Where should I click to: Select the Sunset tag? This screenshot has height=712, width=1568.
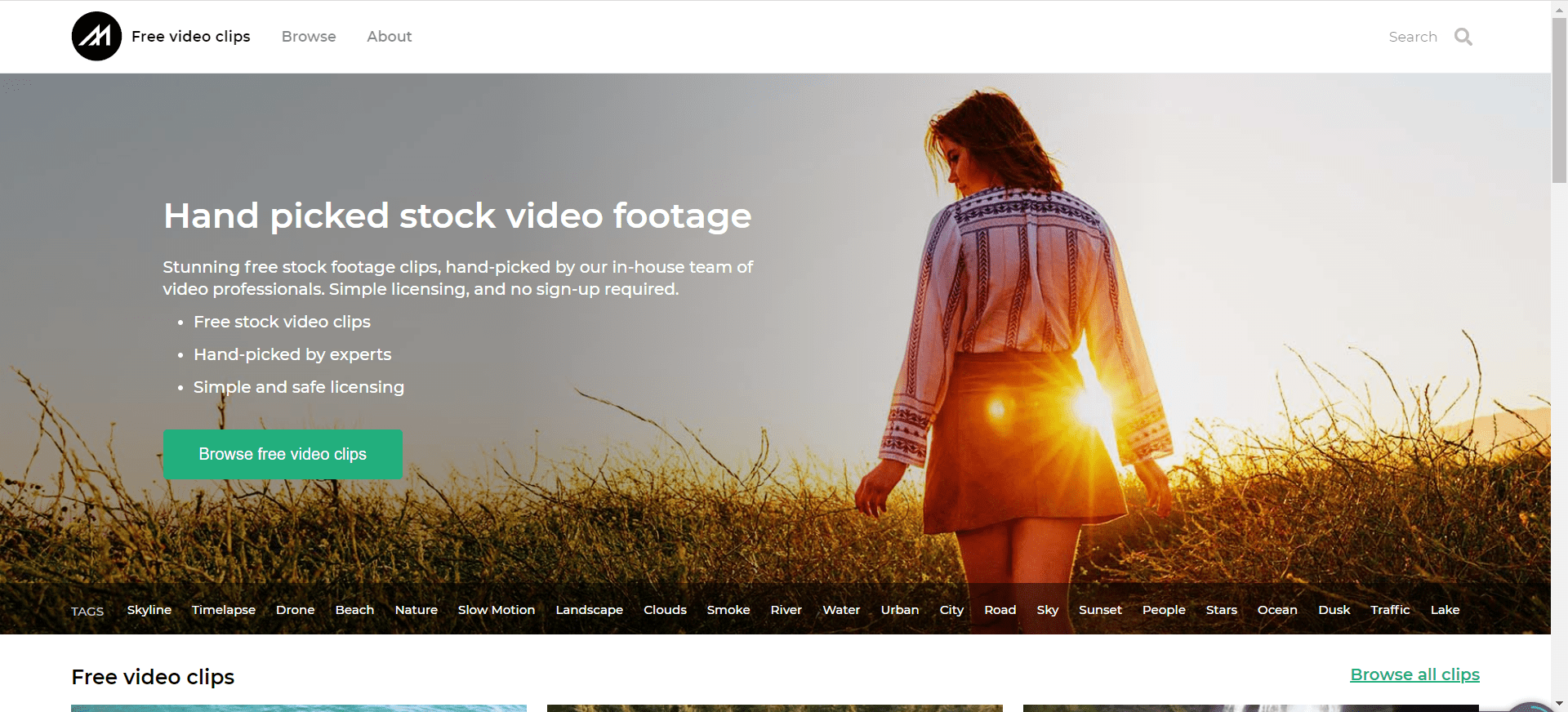point(1100,610)
